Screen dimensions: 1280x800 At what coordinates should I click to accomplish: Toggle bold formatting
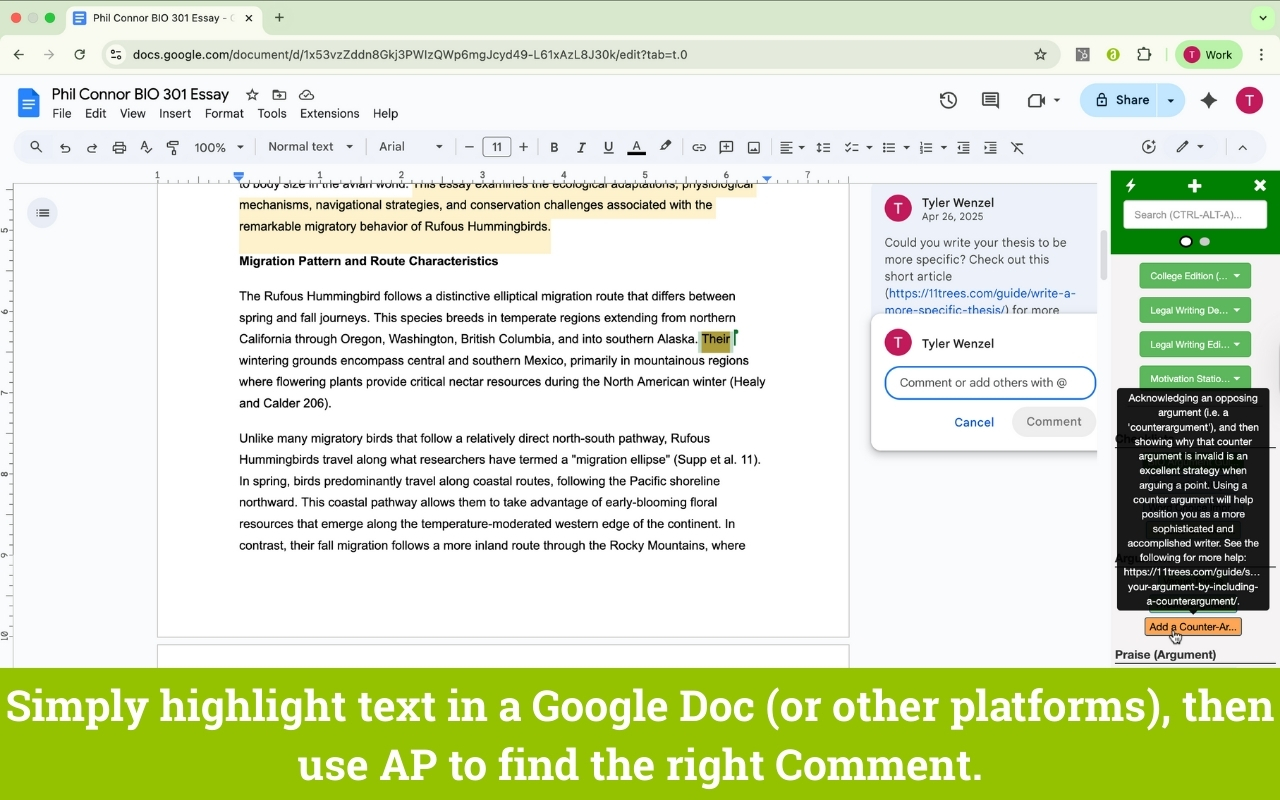pyautogui.click(x=554, y=147)
